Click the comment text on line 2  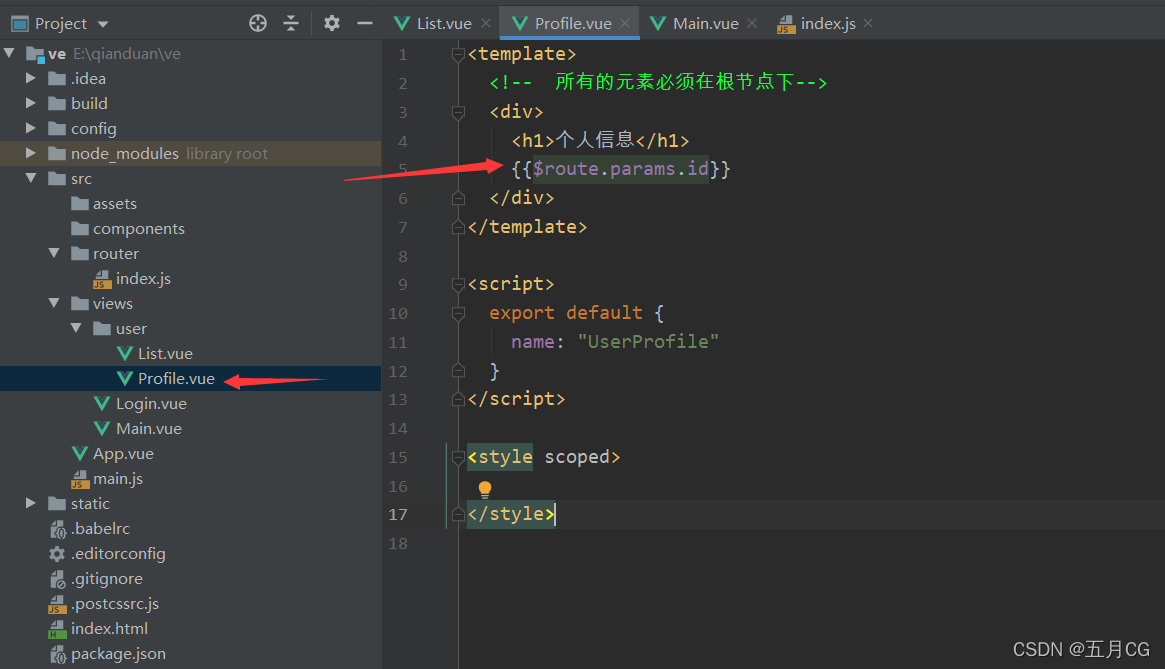[658, 83]
